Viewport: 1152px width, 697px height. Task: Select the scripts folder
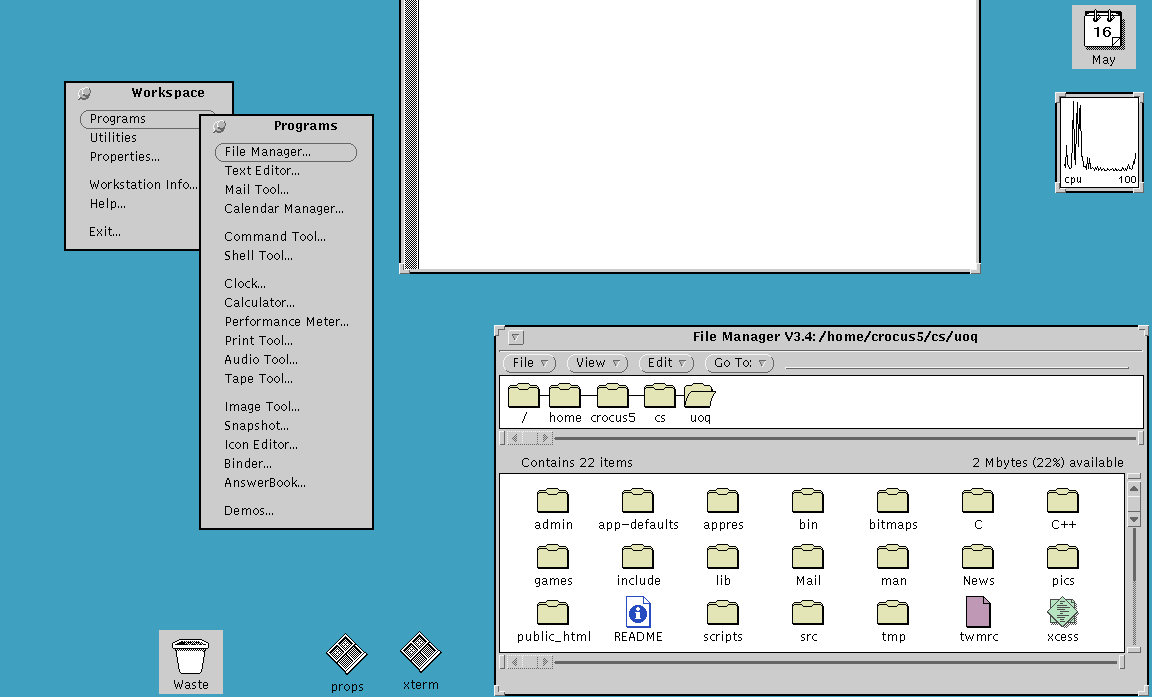(723, 613)
